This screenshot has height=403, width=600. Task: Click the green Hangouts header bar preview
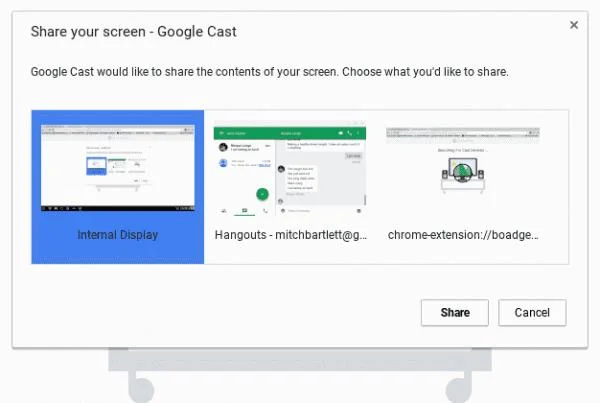pos(290,133)
